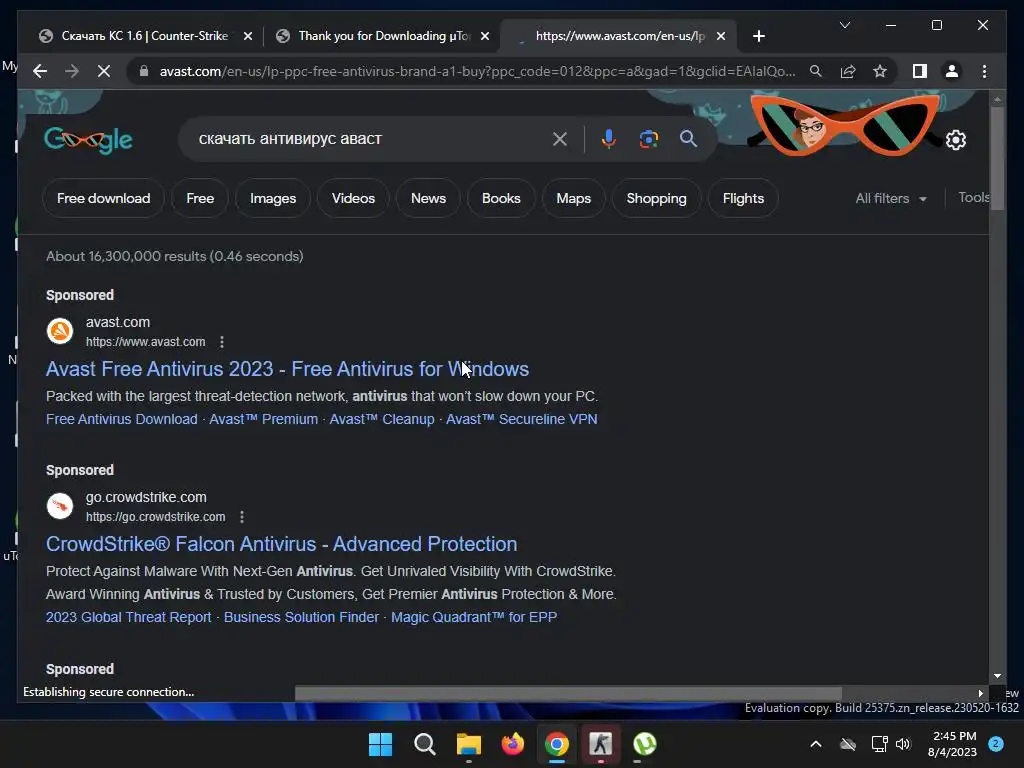
Task: Open the Tools option
Action: tap(973, 198)
